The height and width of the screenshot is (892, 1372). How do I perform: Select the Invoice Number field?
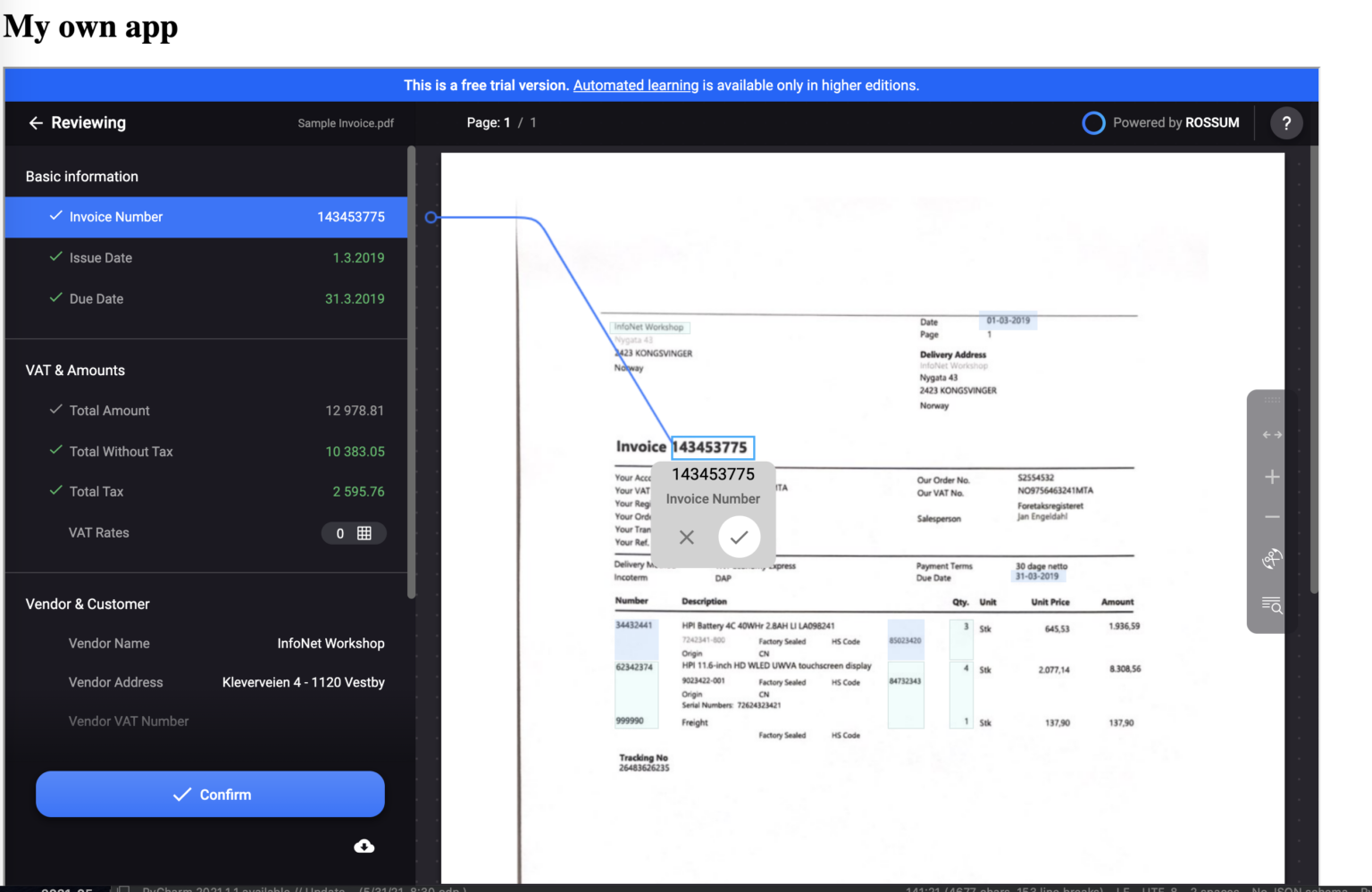(116, 216)
